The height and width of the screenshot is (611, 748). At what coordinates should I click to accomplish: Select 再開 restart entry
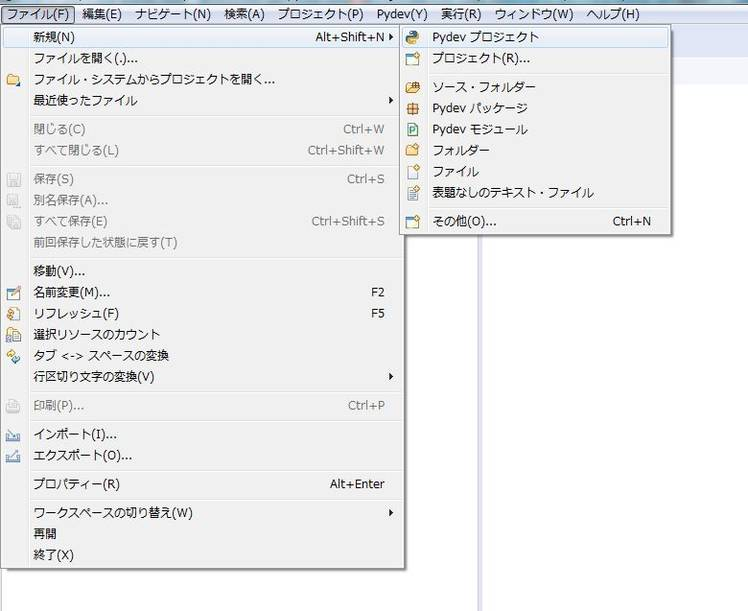[202, 534]
